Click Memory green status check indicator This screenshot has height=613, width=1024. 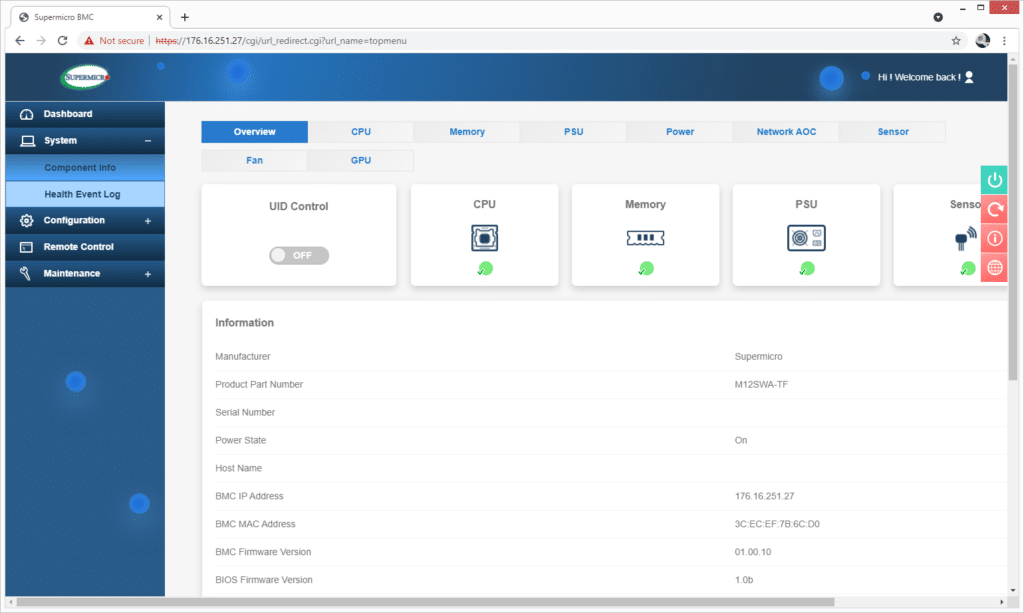click(645, 268)
